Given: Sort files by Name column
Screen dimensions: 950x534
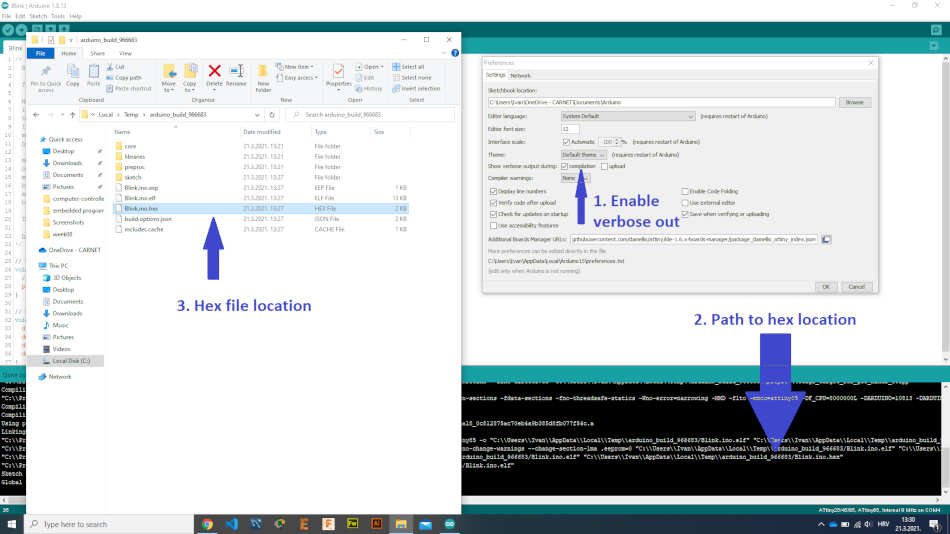Looking at the screenshot, I should click(122, 132).
